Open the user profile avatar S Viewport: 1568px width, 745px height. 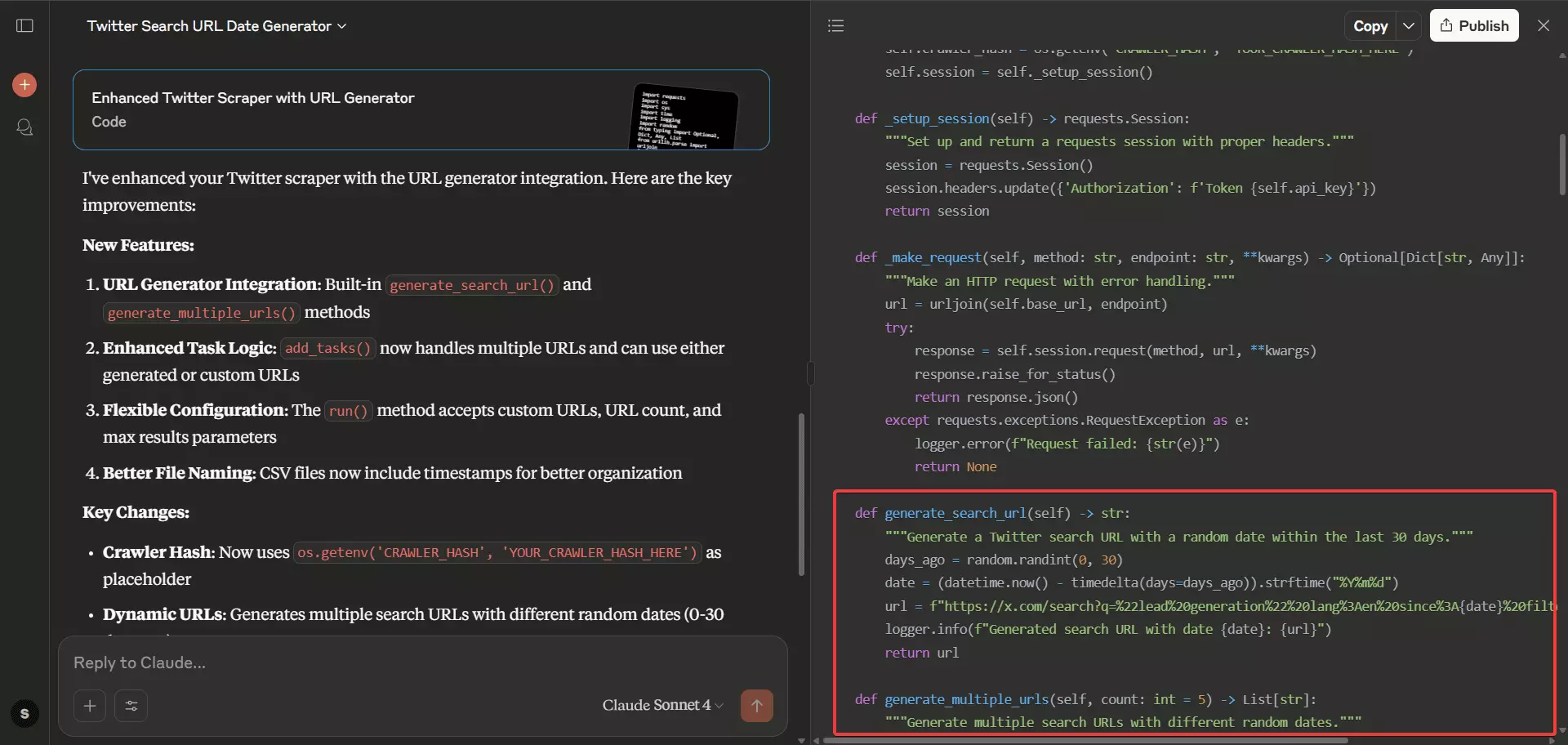pos(24,713)
